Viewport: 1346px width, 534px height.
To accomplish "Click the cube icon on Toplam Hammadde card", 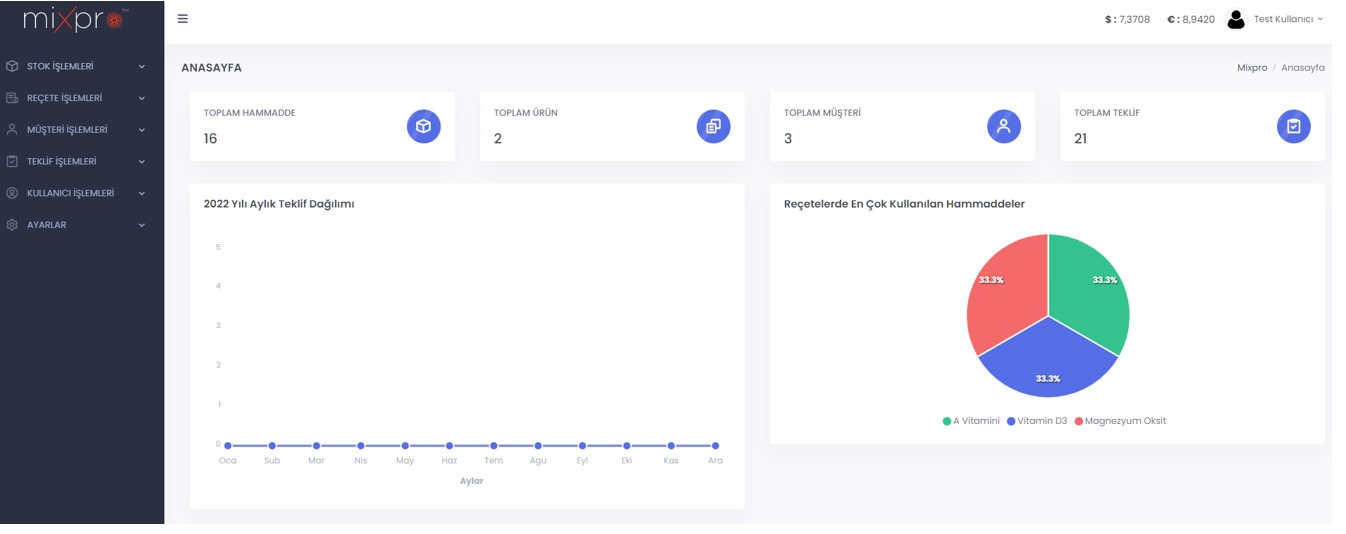I will click(423, 126).
